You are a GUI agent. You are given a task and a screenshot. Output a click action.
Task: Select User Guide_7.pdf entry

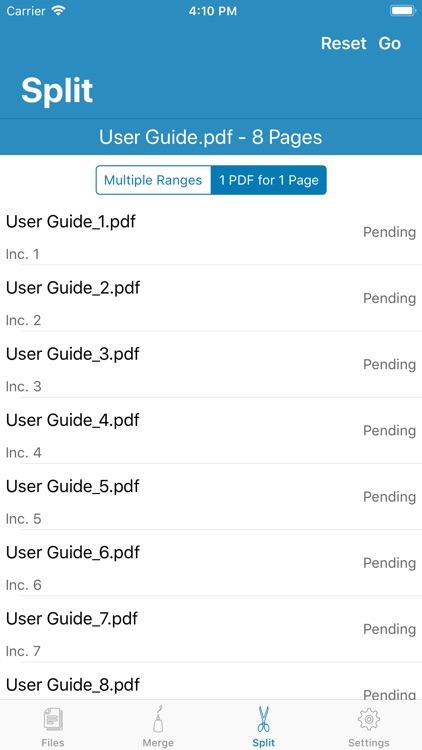[211, 629]
